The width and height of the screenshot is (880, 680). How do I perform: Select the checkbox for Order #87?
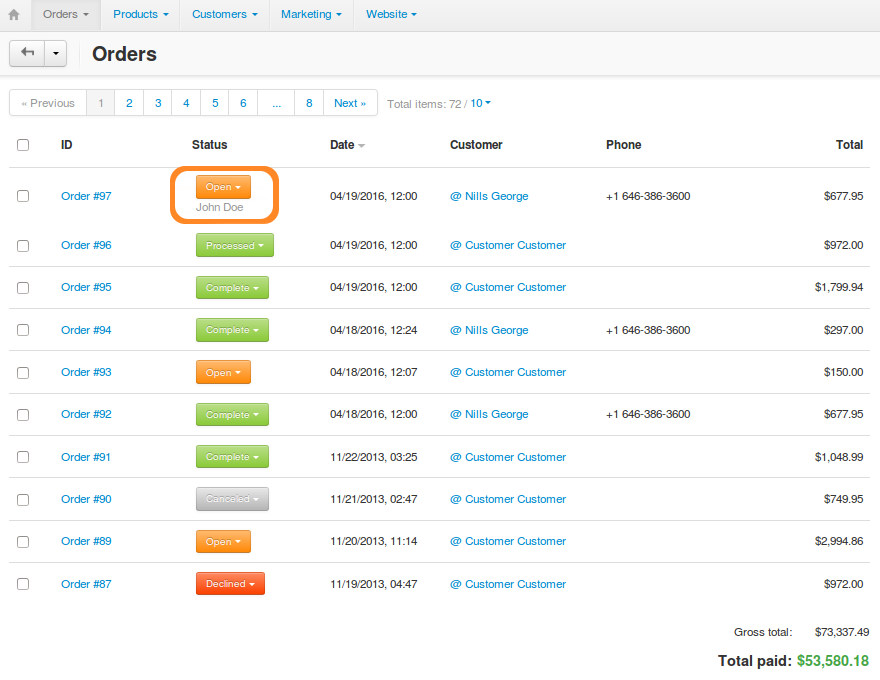(23, 584)
